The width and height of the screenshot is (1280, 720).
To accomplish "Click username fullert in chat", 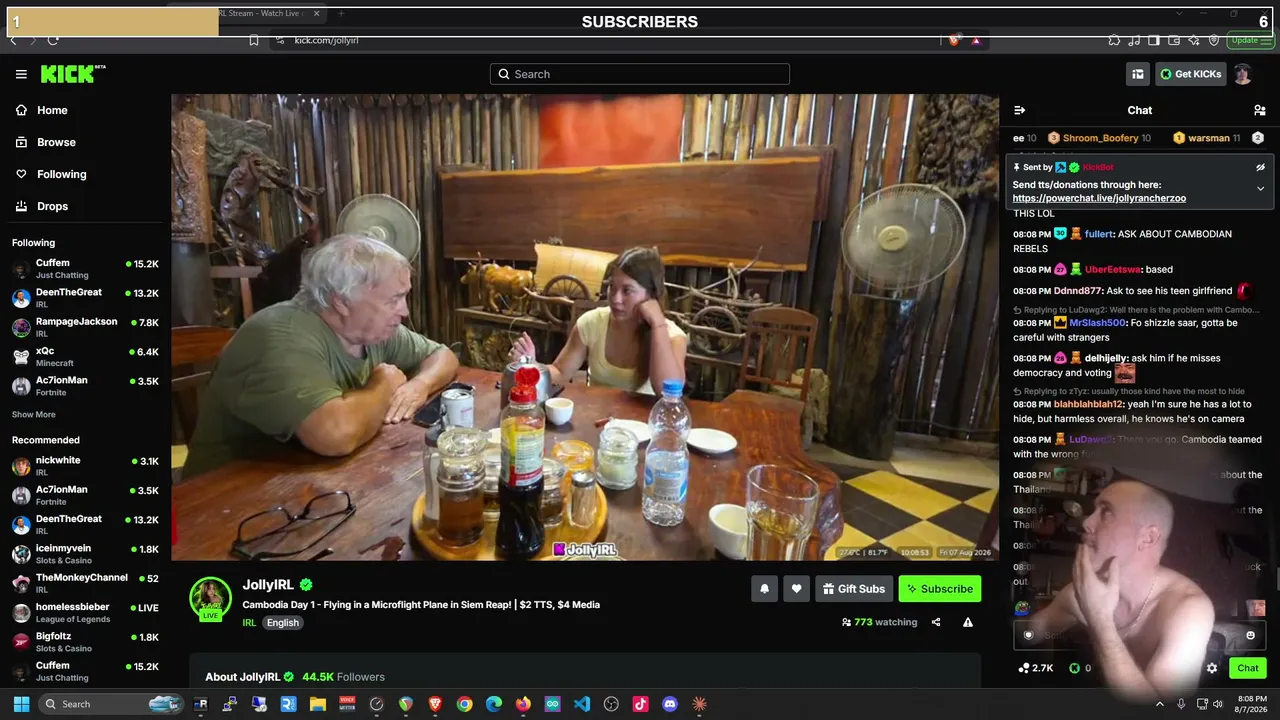I will (1099, 234).
